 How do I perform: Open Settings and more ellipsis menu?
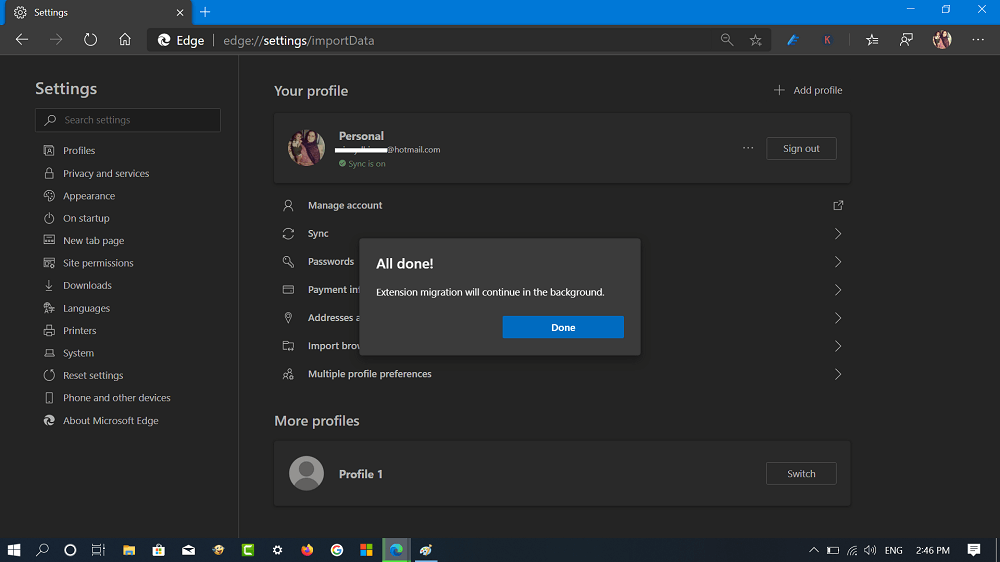[978, 40]
